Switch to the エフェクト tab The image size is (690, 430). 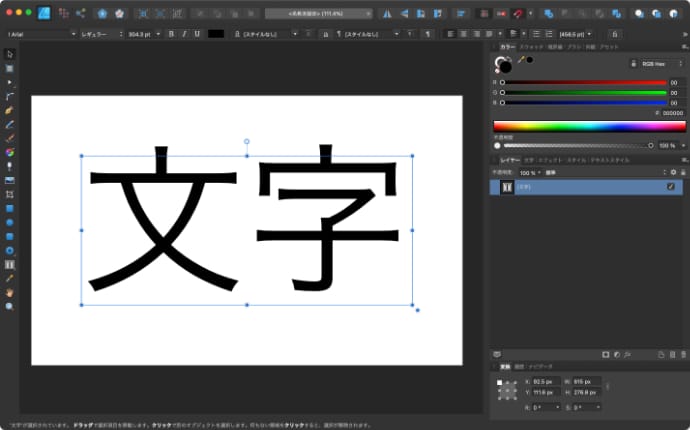[x=549, y=160]
